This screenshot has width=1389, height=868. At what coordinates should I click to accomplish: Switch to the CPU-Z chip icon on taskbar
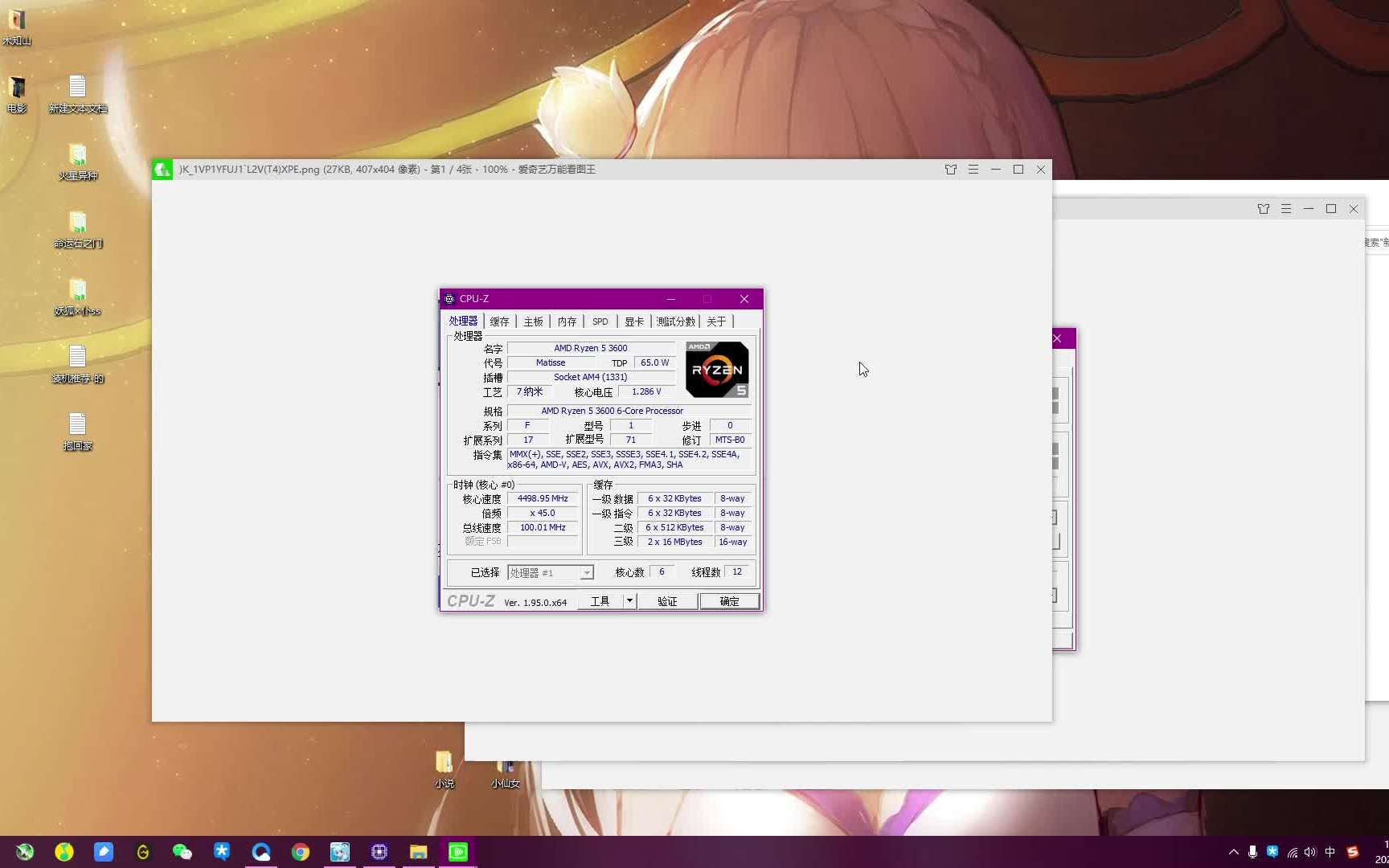coord(379,852)
